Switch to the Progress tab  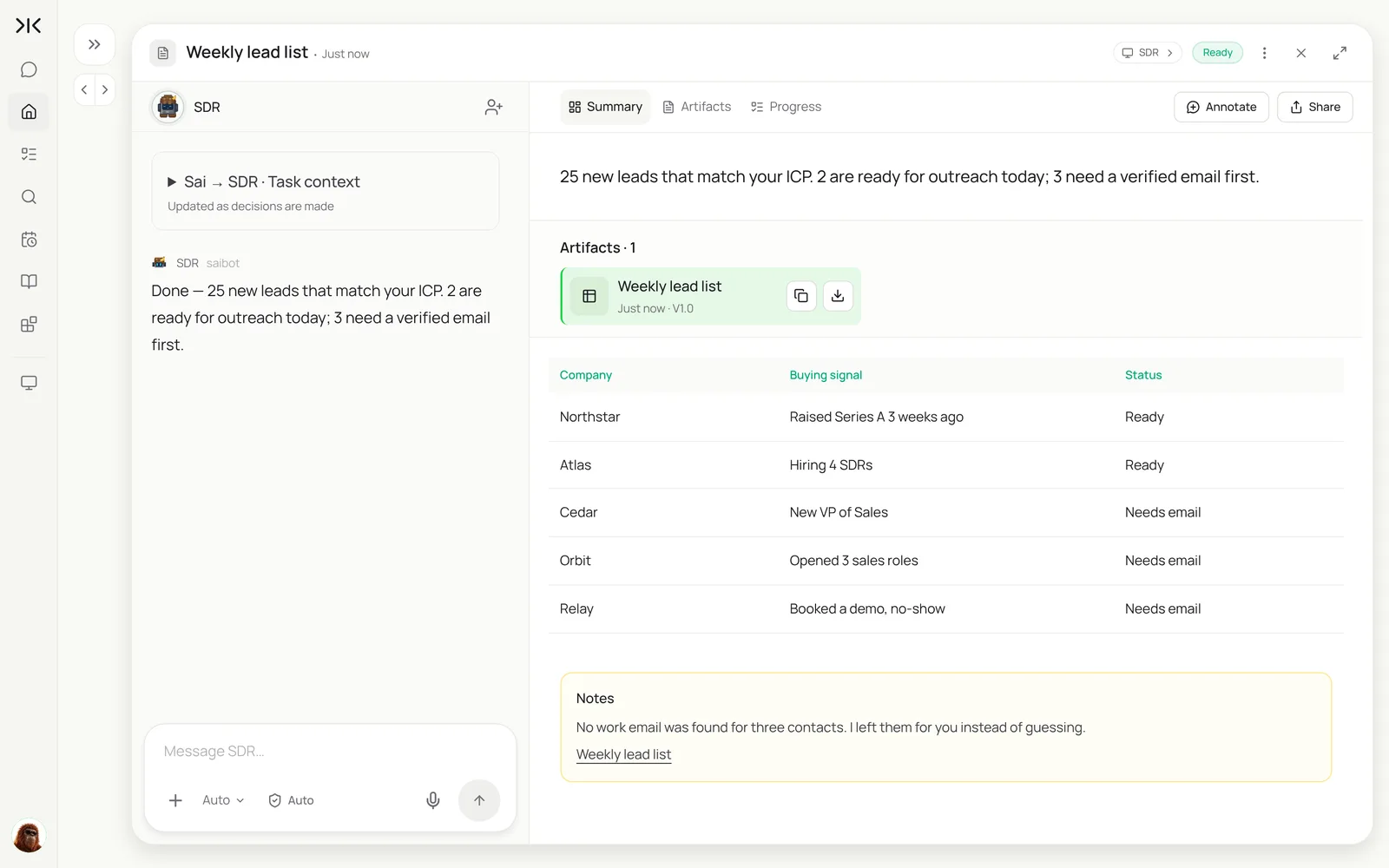[x=786, y=107]
